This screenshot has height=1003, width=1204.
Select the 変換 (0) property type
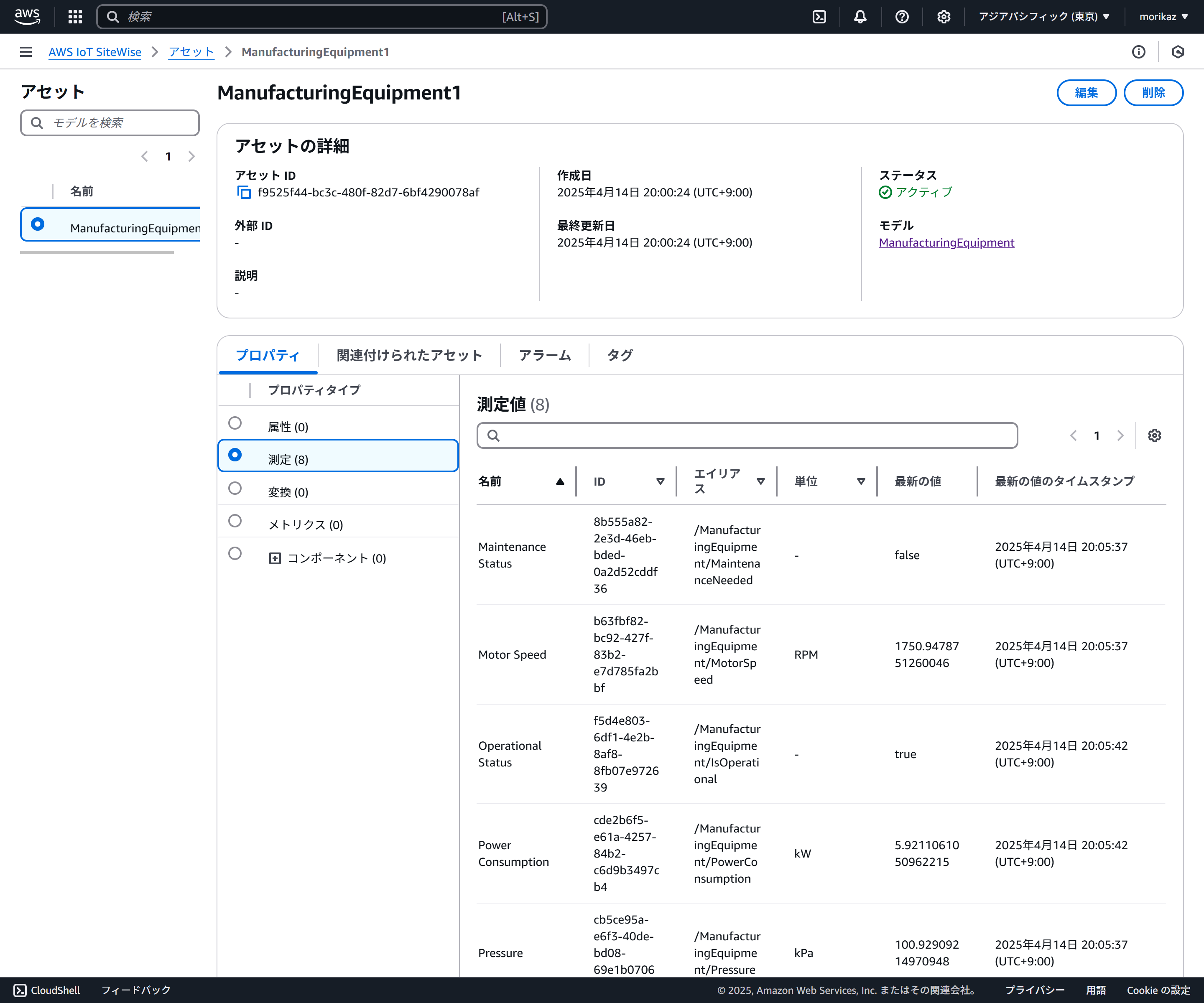coord(235,488)
